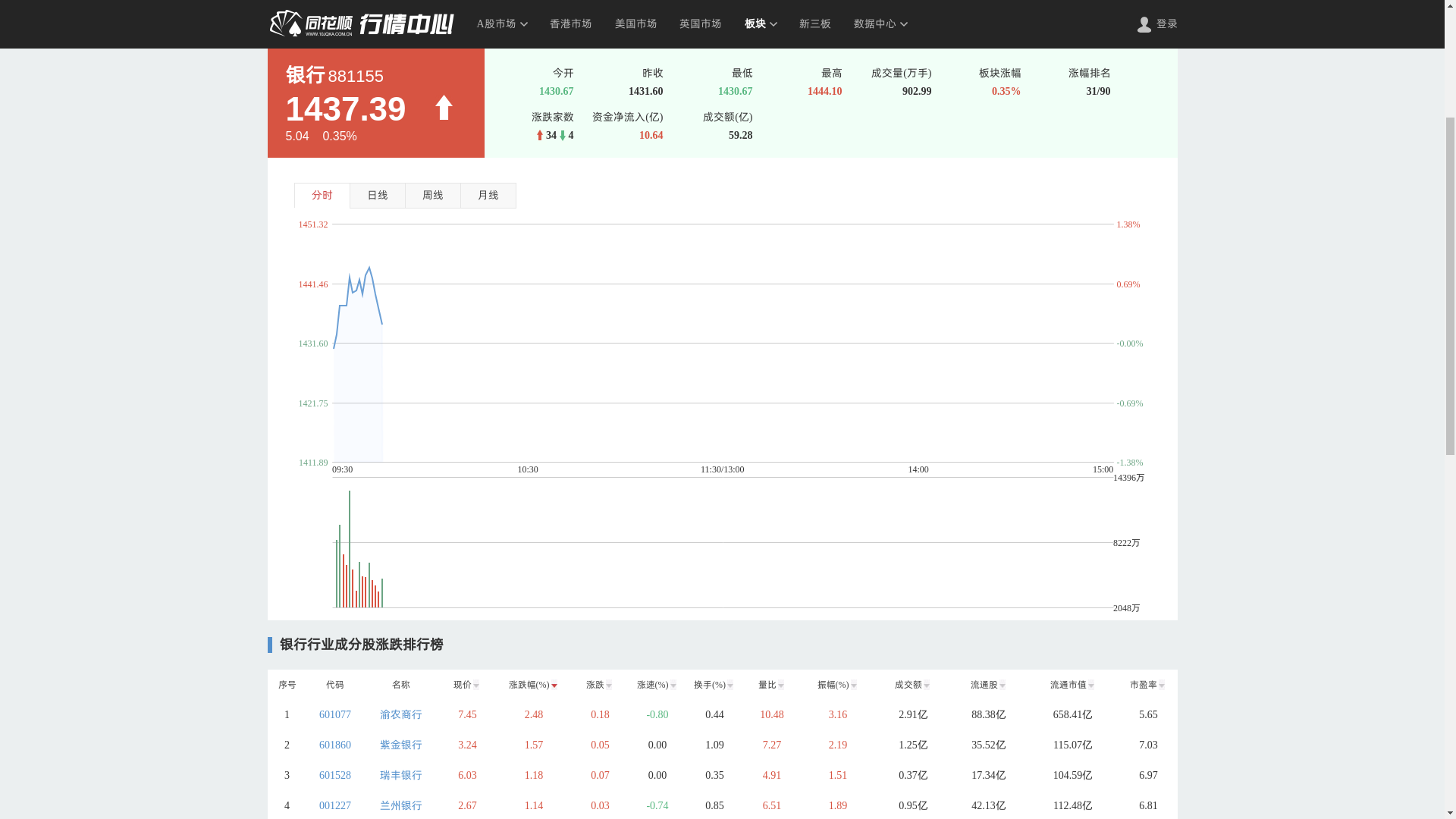
Task: Click the 涨跌家数 up arrow indicator
Action: [538, 135]
